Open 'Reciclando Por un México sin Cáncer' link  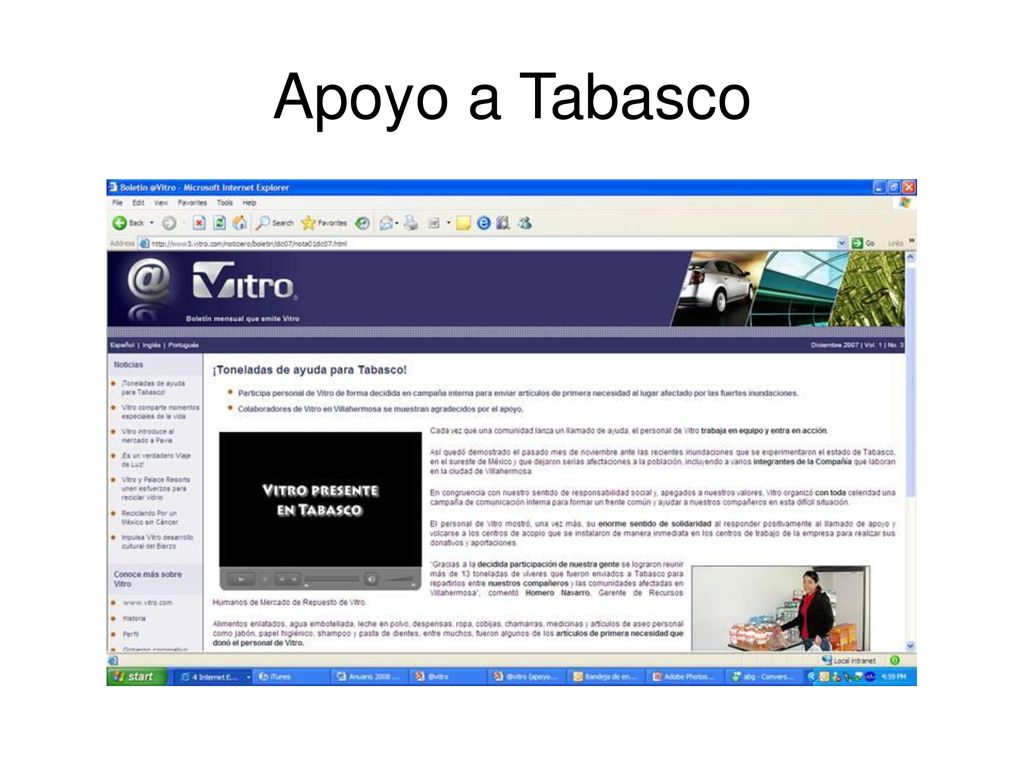pos(149,517)
